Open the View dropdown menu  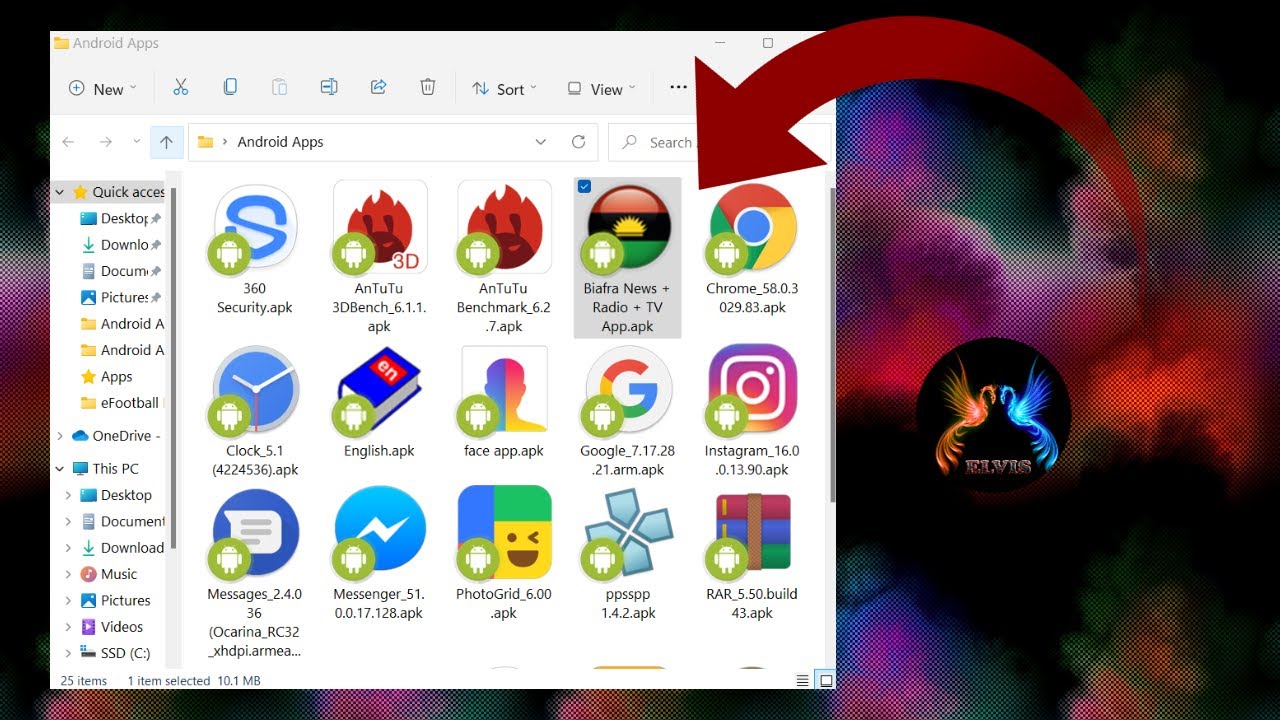pyautogui.click(x=601, y=88)
